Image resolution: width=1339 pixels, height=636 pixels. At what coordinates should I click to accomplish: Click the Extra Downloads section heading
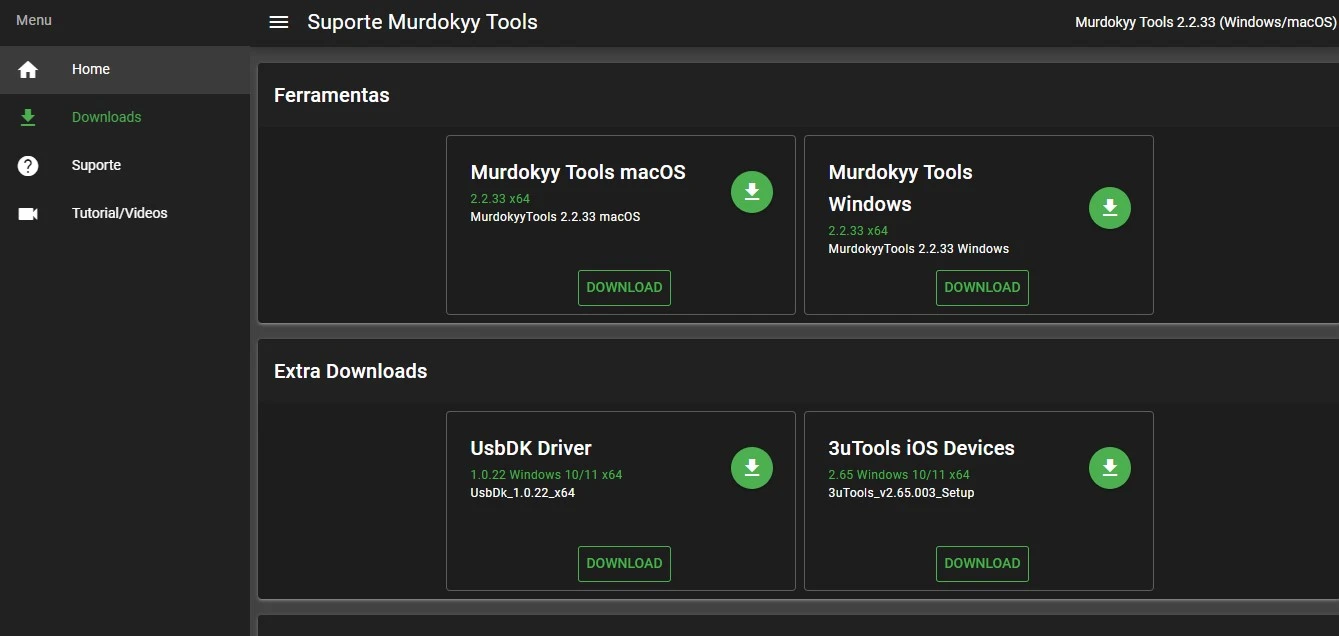pos(350,372)
